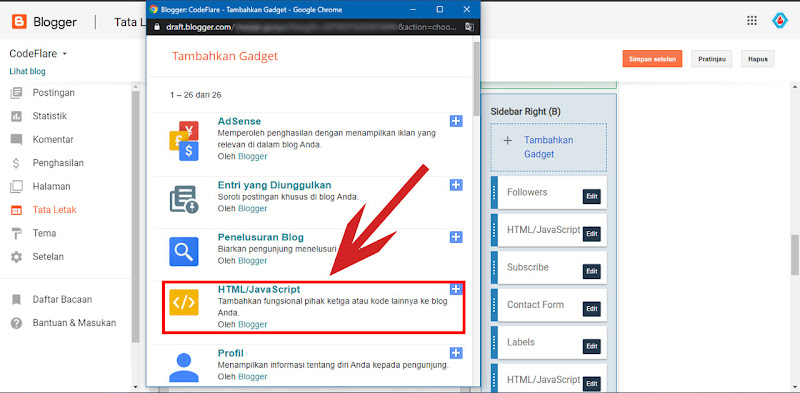Click the Penghasilan dollar icon
Image resolution: width=800 pixels, height=393 pixels.
point(16,163)
